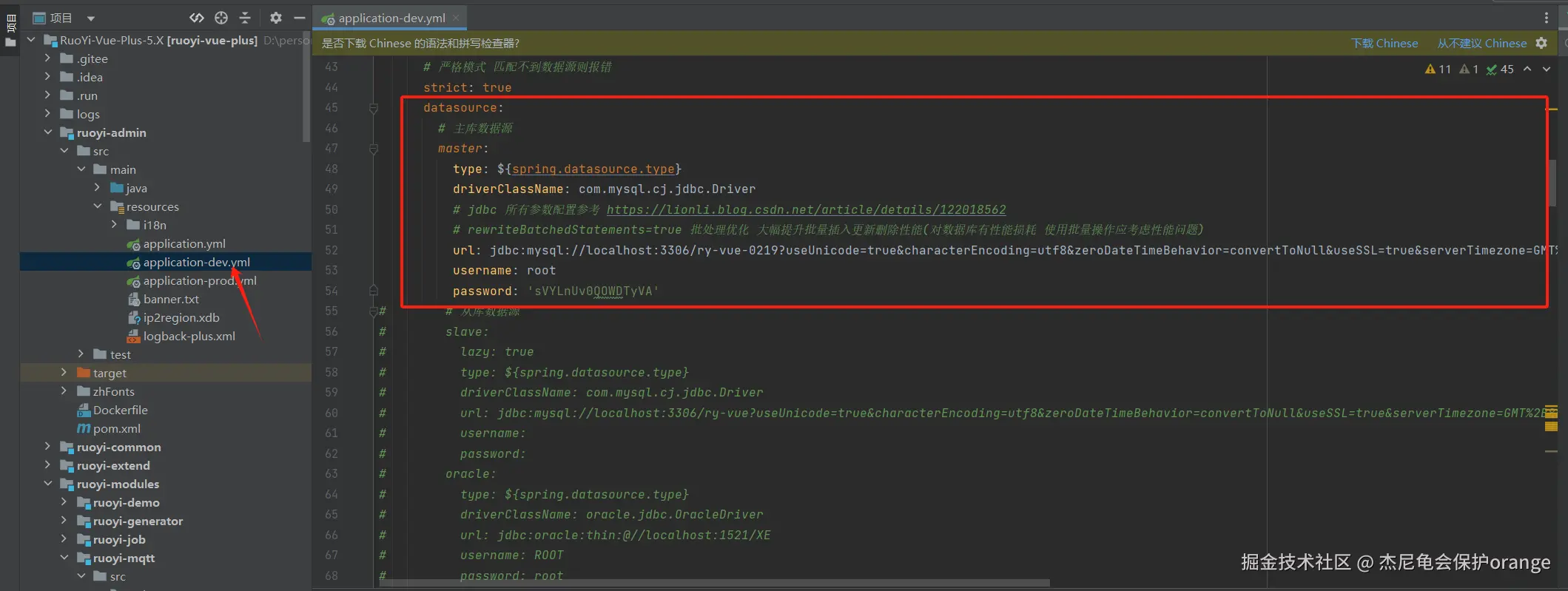
Task: Expand the target folder
Action: pos(64,373)
